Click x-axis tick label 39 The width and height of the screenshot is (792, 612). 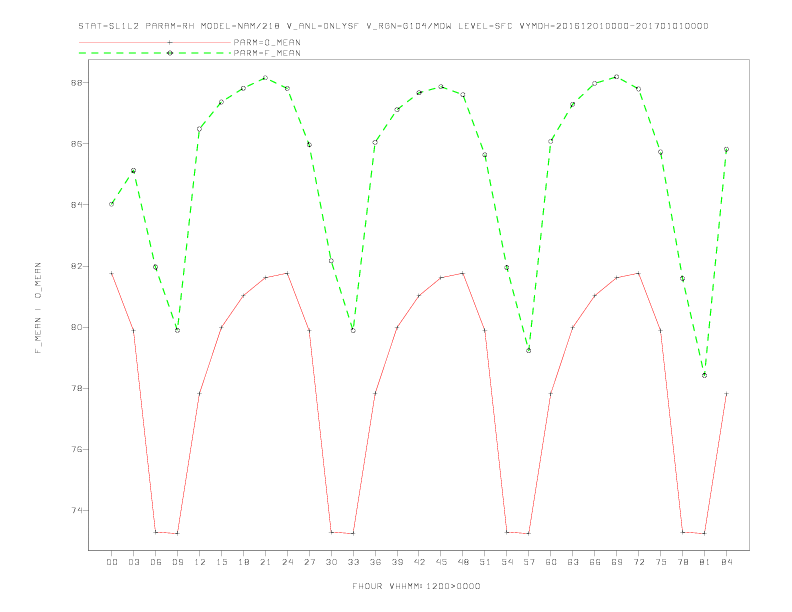(x=397, y=562)
